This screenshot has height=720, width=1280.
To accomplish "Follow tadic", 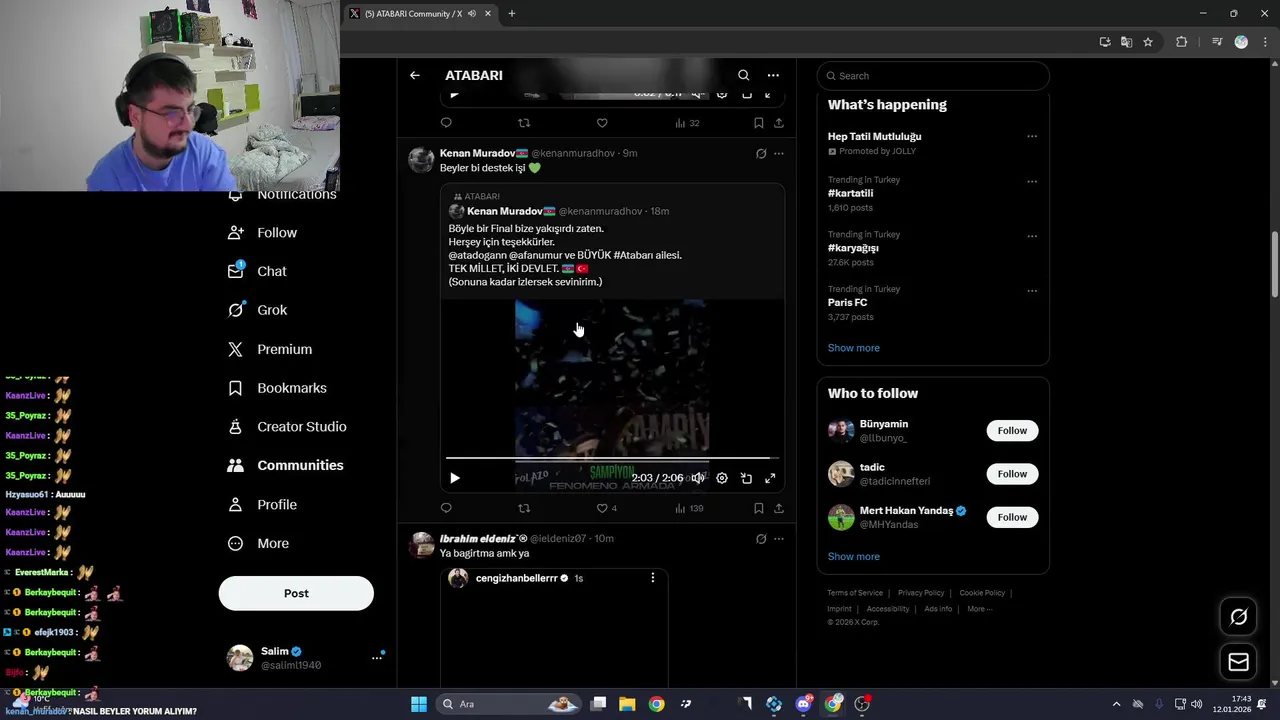I will (x=1012, y=474).
